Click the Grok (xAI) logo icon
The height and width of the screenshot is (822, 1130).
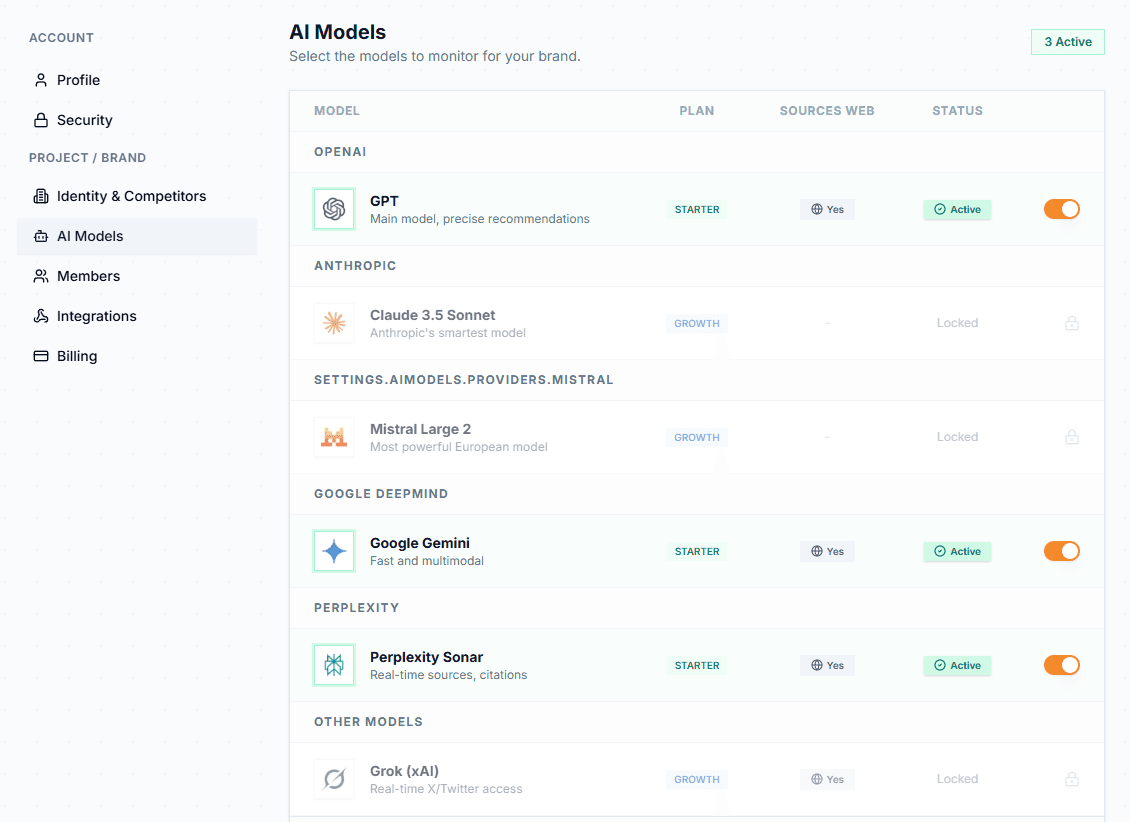334,779
